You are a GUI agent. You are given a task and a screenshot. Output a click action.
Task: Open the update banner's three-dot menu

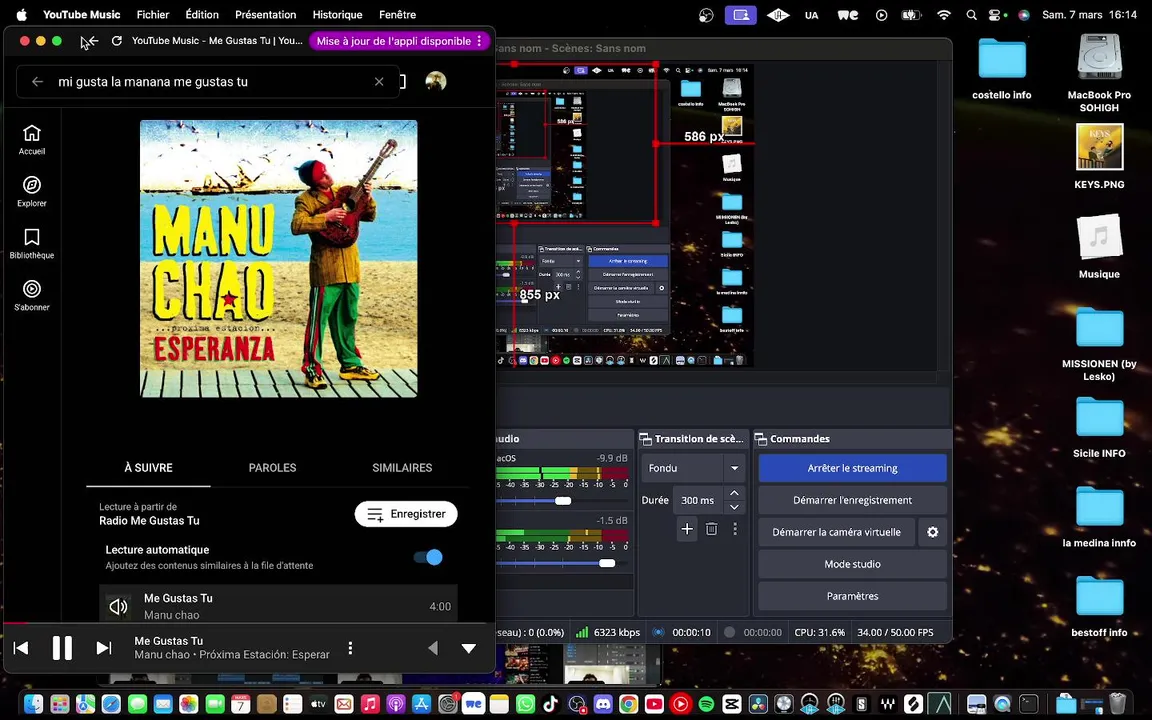[x=479, y=41]
